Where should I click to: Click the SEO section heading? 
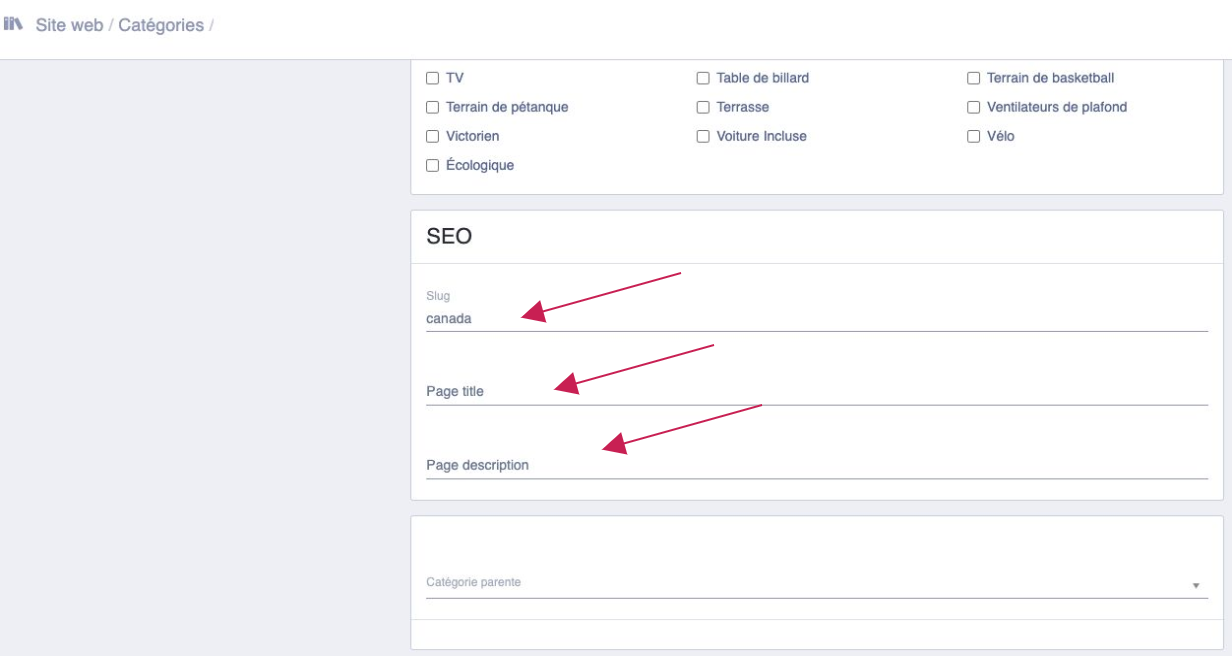pos(449,237)
